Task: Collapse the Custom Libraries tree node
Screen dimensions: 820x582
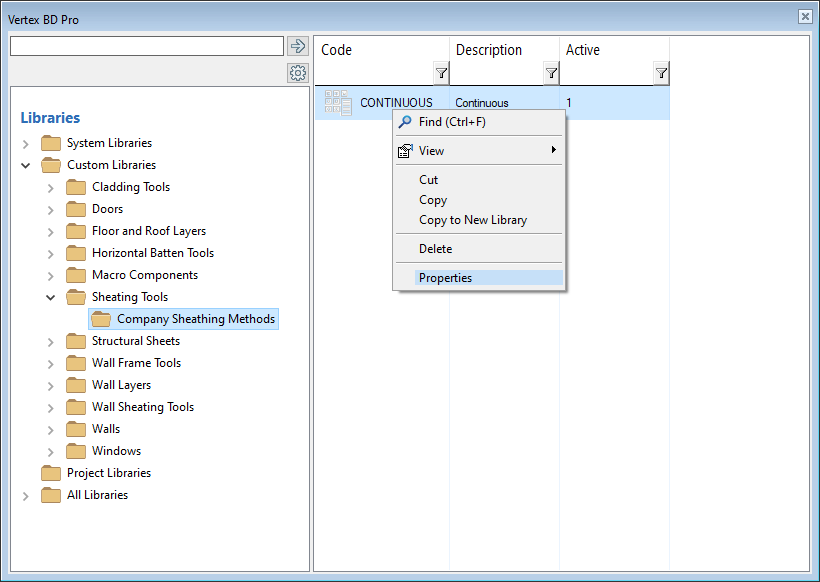Action: pyautogui.click(x=26, y=166)
